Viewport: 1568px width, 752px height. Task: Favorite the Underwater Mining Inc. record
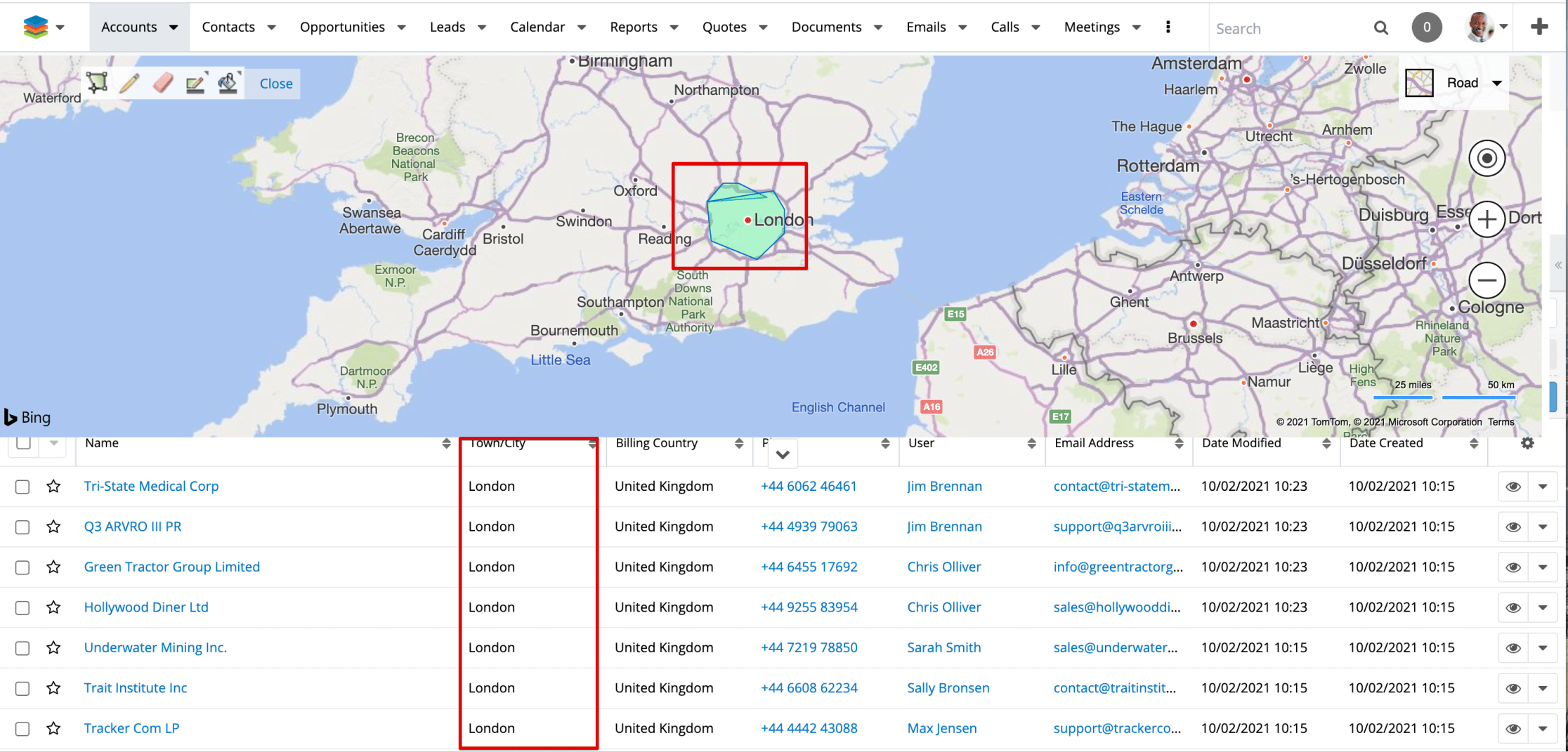(54, 647)
